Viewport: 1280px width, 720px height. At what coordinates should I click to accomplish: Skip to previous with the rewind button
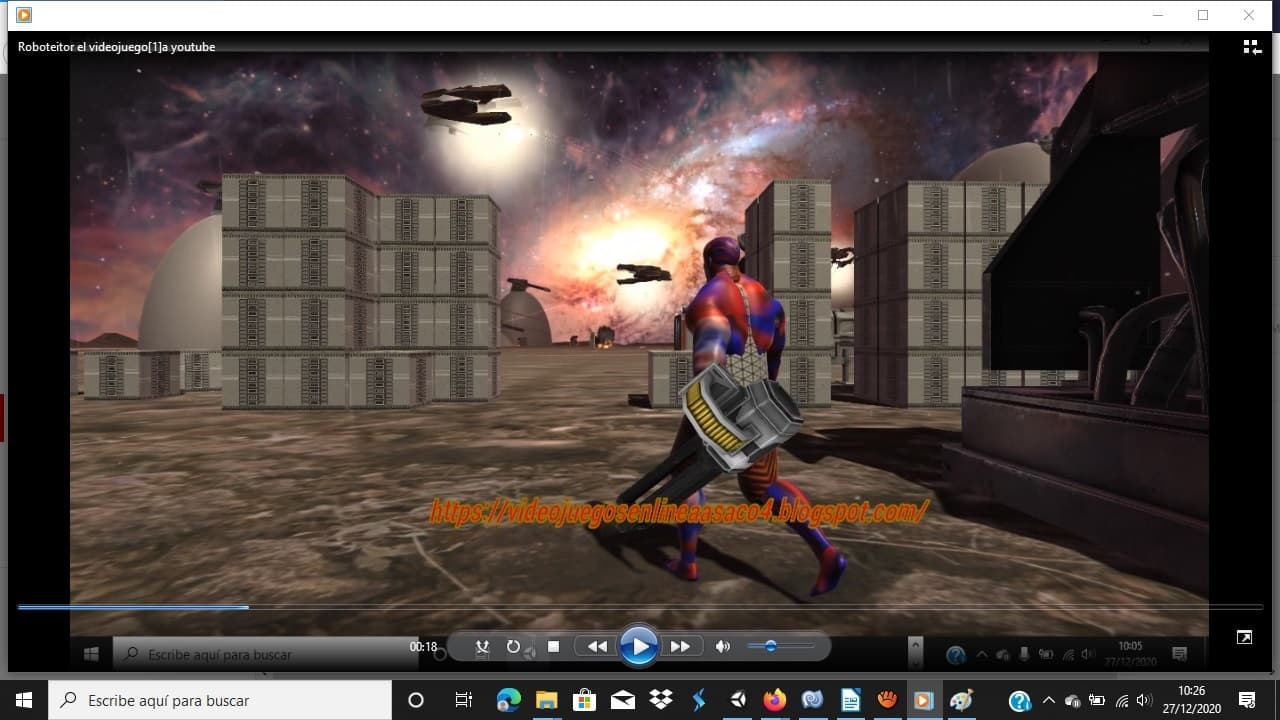(597, 647)
